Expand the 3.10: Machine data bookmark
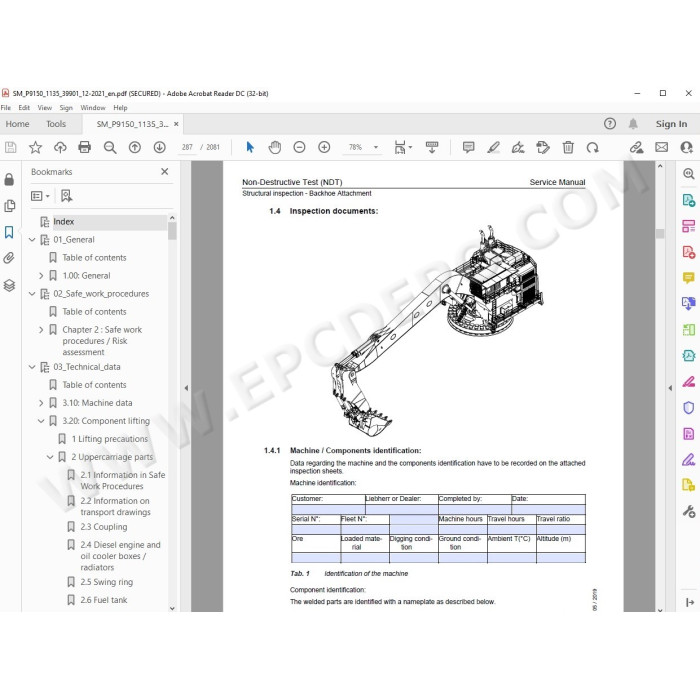 click(x=41, y=403)
